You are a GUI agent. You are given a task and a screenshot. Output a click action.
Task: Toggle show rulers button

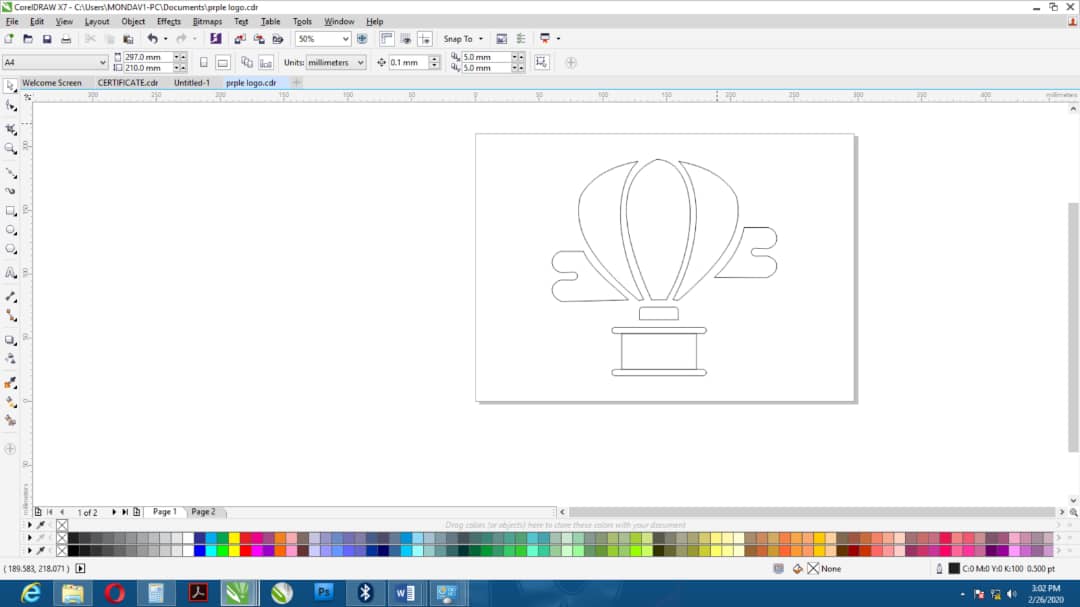point(386,39)
